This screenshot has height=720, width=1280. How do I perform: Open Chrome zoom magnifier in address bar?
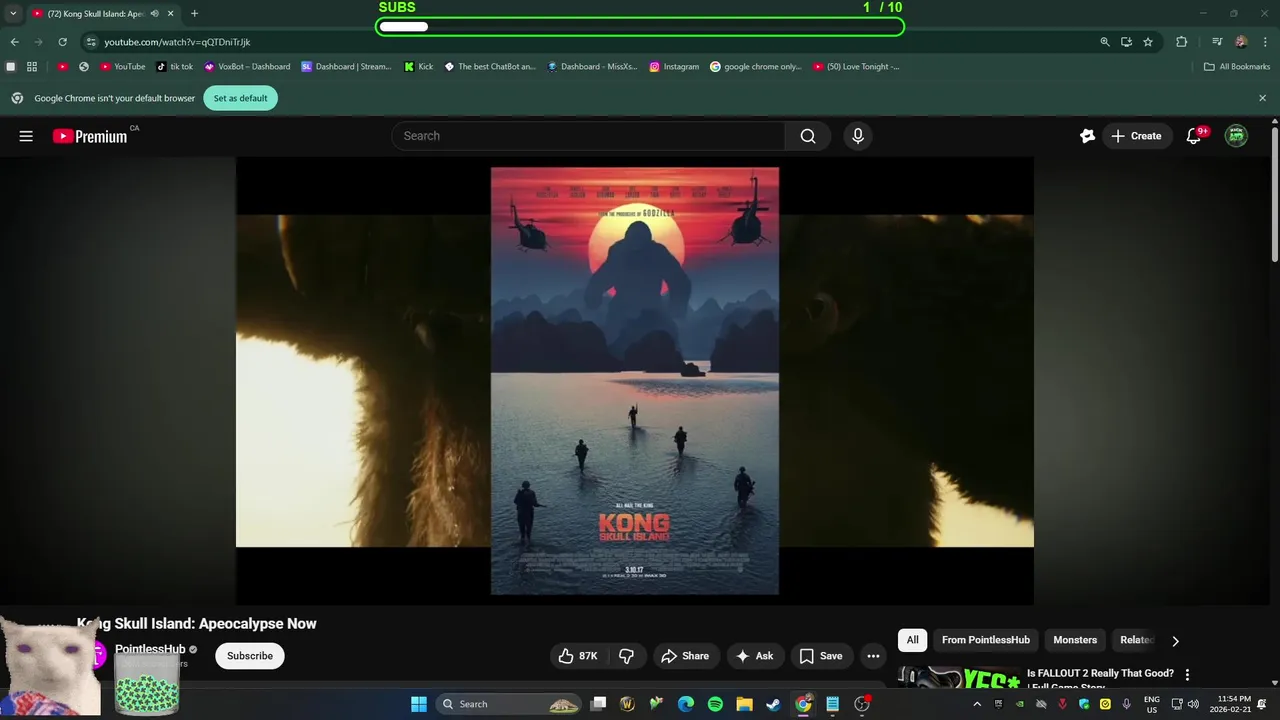coord(1105,42)
